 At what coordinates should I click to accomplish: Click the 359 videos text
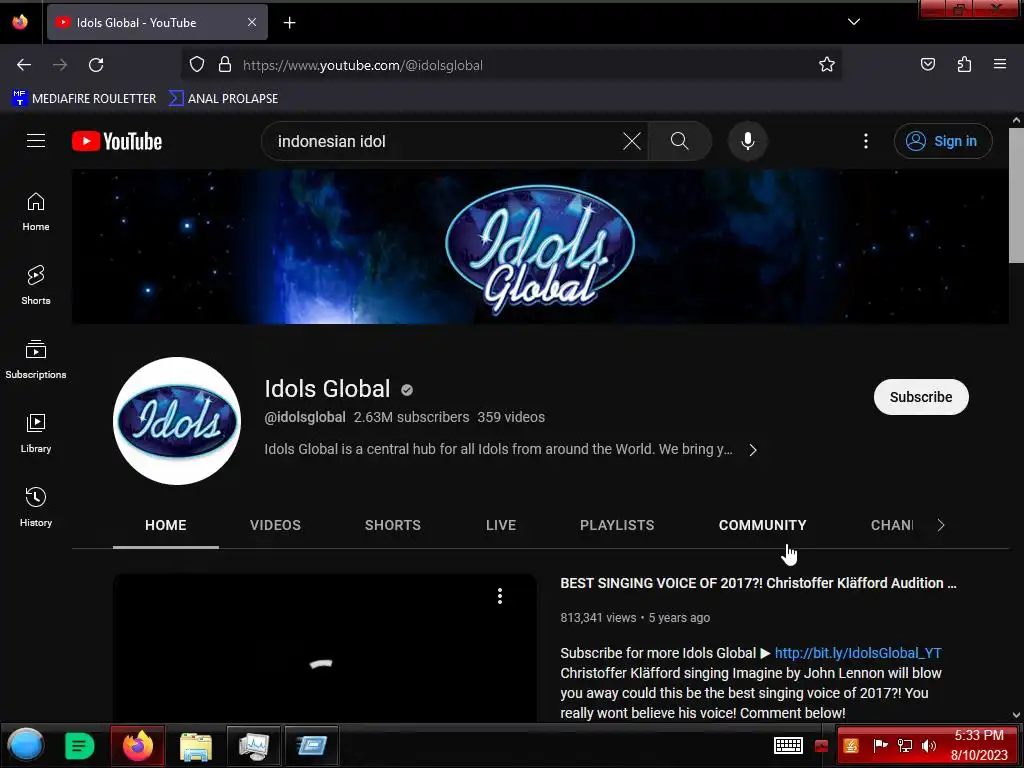pyautogui.click(x=511, y=417)
